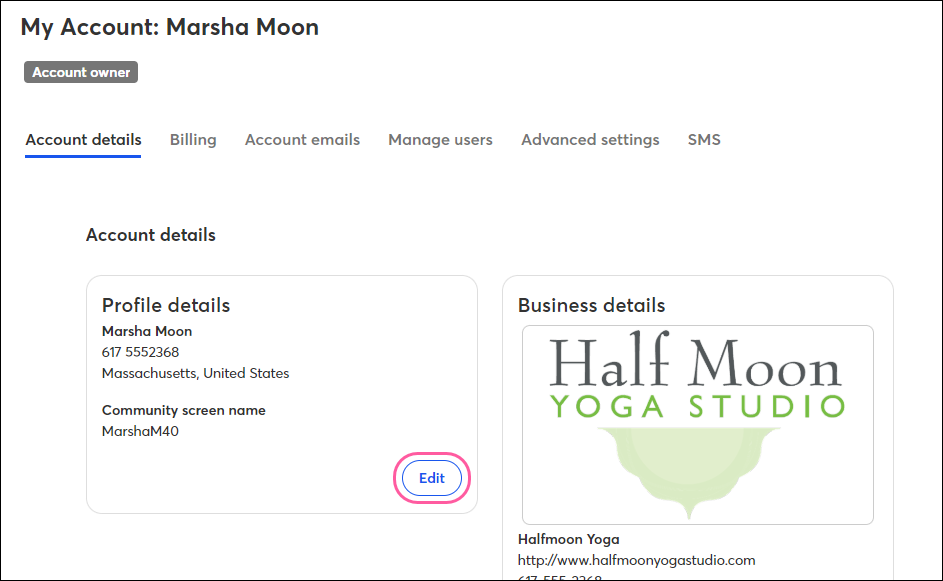Click the Profile details heading
Screen dimensions: 943x581
(x=166, y=305)
